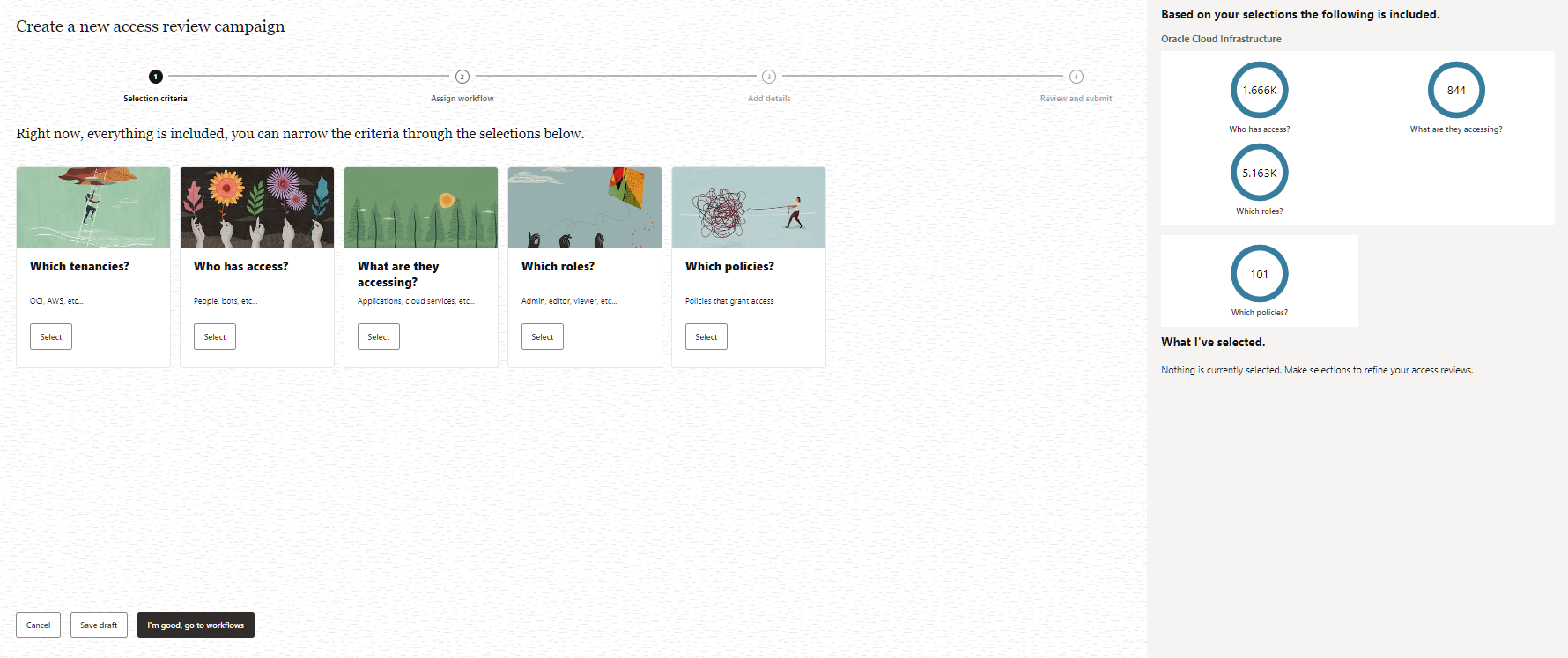Click the 101 Which policies donut
Image resolution: width=1568 pixels, height=658 pixels.
(1260, 274)
